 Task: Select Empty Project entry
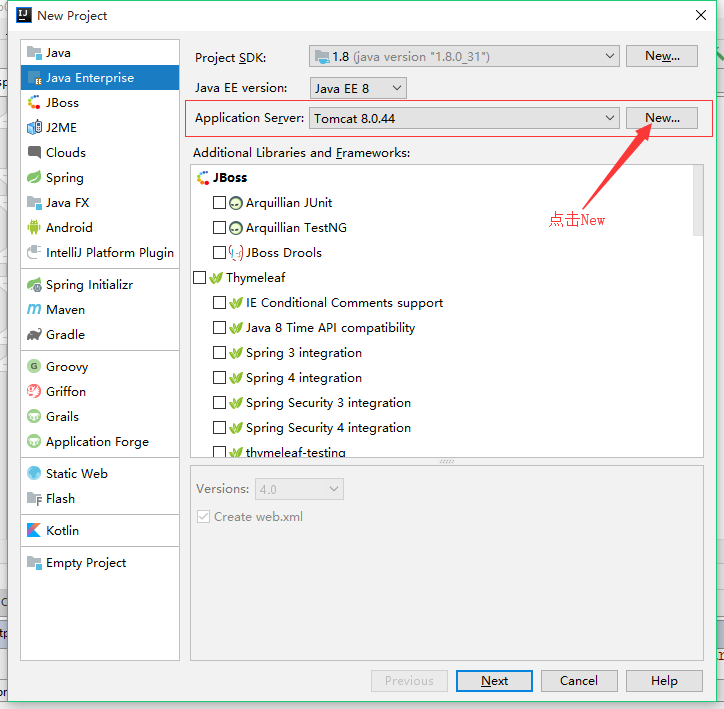click(x=100, y=562)
